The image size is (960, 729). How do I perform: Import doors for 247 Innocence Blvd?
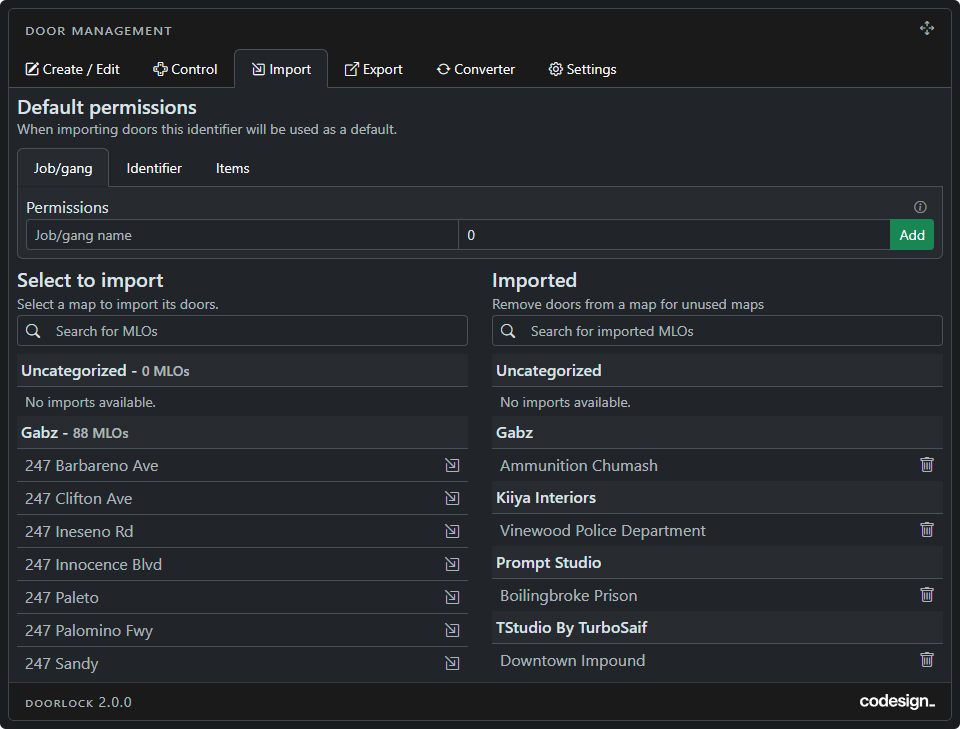pos(452,565)
